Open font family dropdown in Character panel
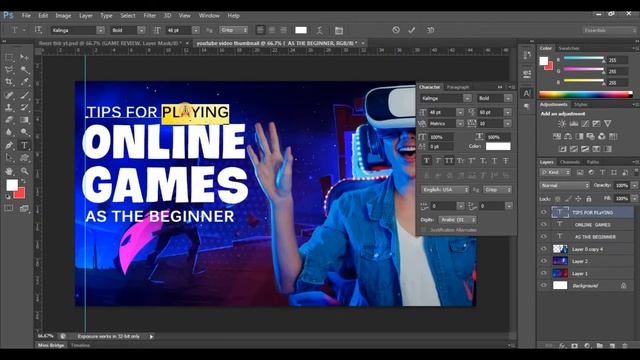 coord(467,98)
